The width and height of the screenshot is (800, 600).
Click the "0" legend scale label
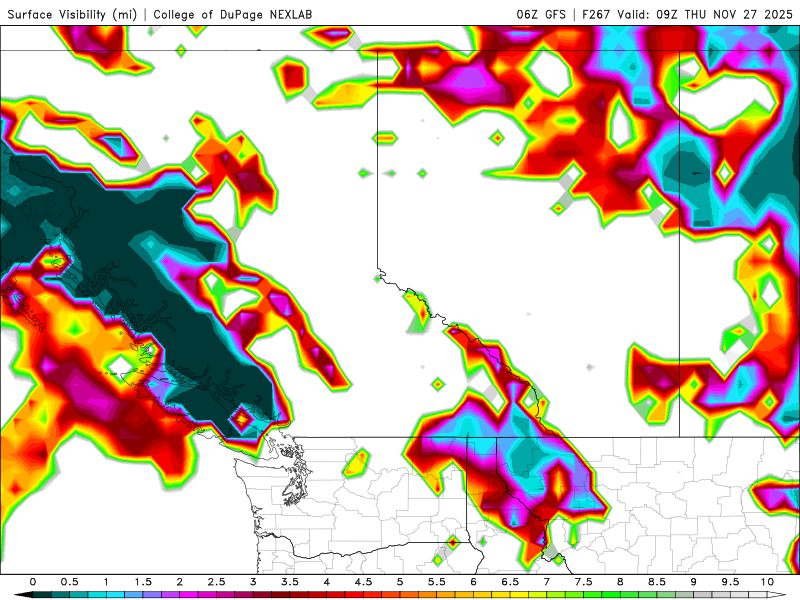pyautogui.click(x=33, y=582)
